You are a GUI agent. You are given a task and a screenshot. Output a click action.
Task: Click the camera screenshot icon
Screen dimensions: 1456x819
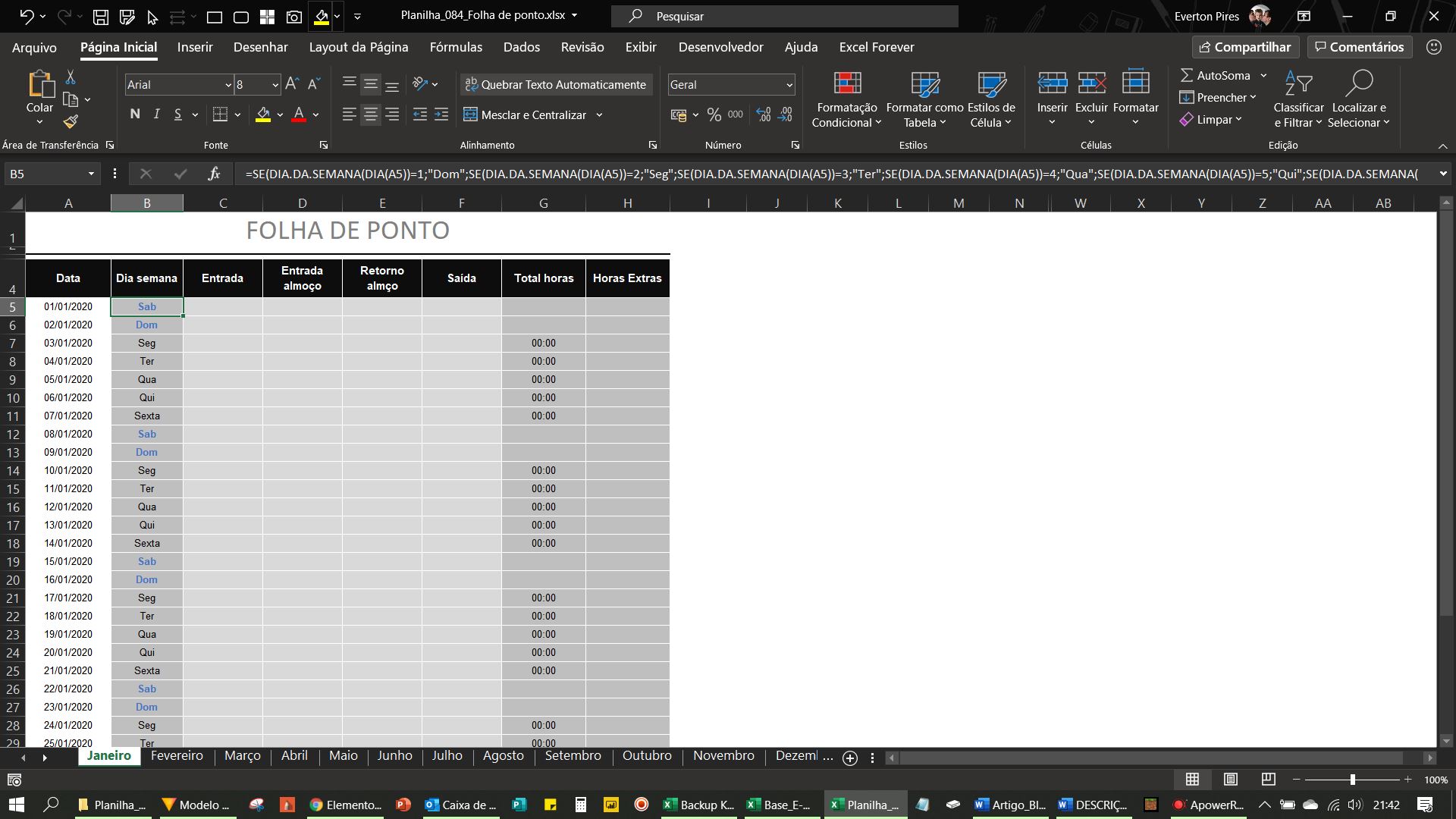(294, 16)
